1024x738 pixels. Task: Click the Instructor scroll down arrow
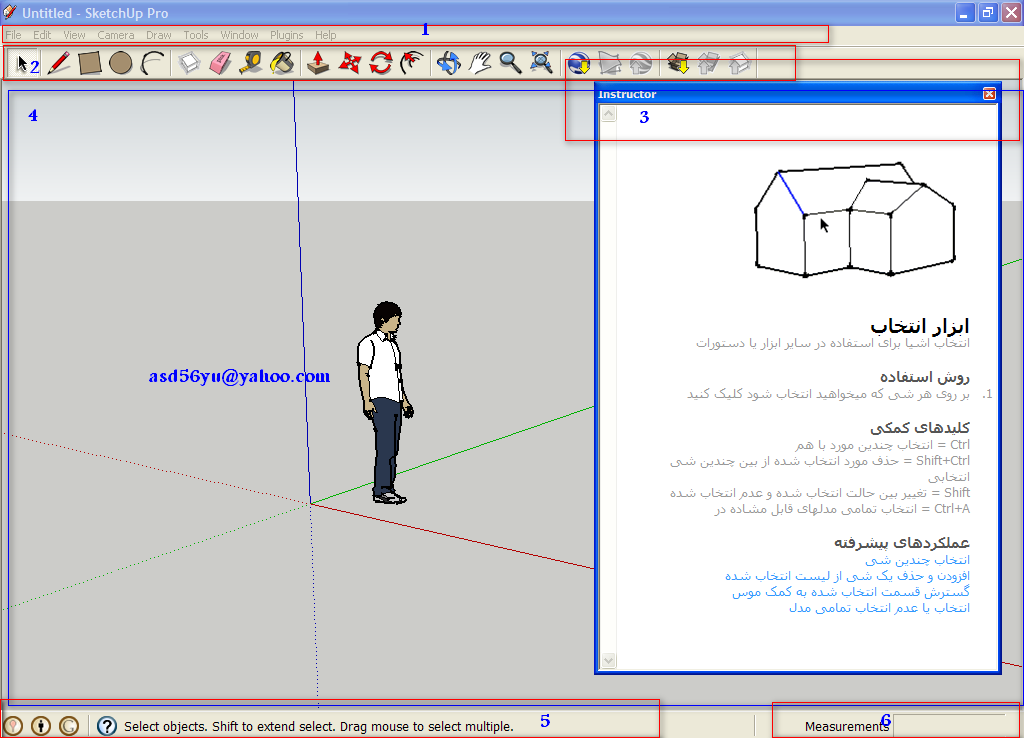(x=609, y=660)
